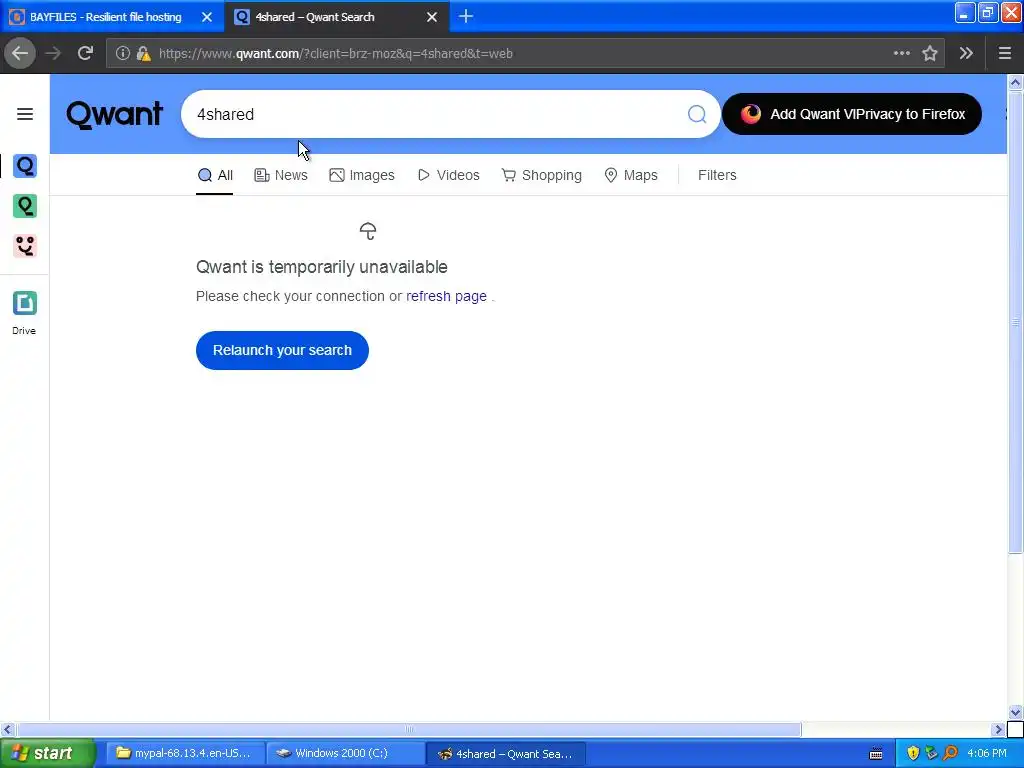Viewport: 1024px width, 768px height.
Task: Bookmark this page with the star icon
Action: (x=930, y=53)
